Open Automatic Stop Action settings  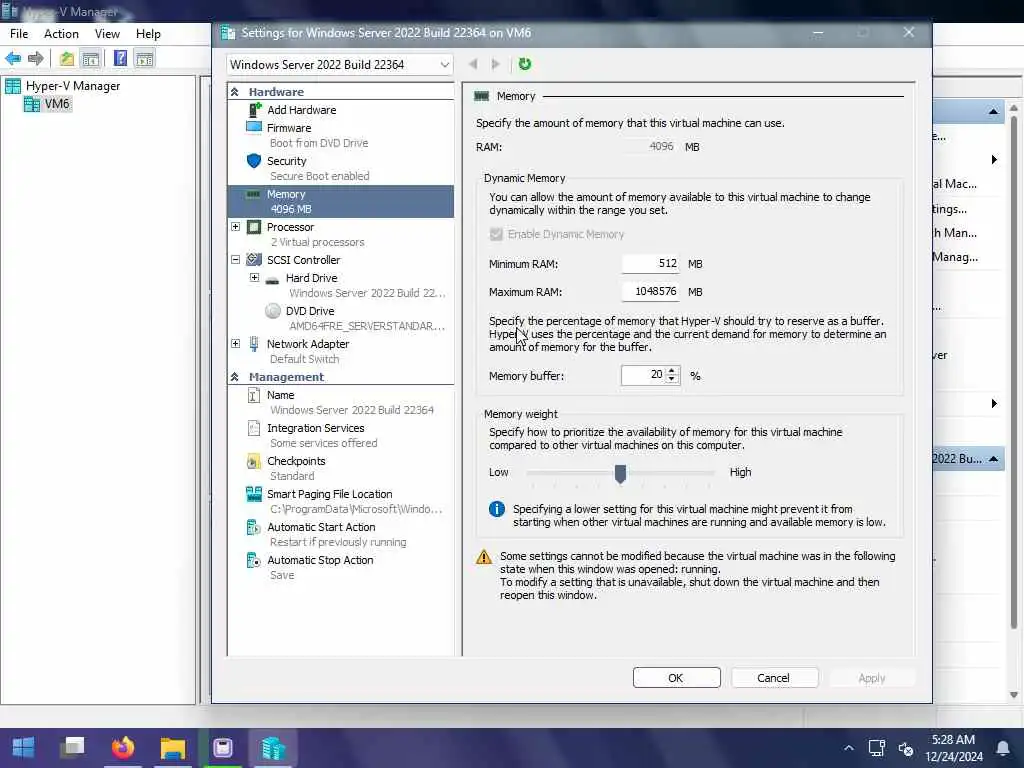320,560
